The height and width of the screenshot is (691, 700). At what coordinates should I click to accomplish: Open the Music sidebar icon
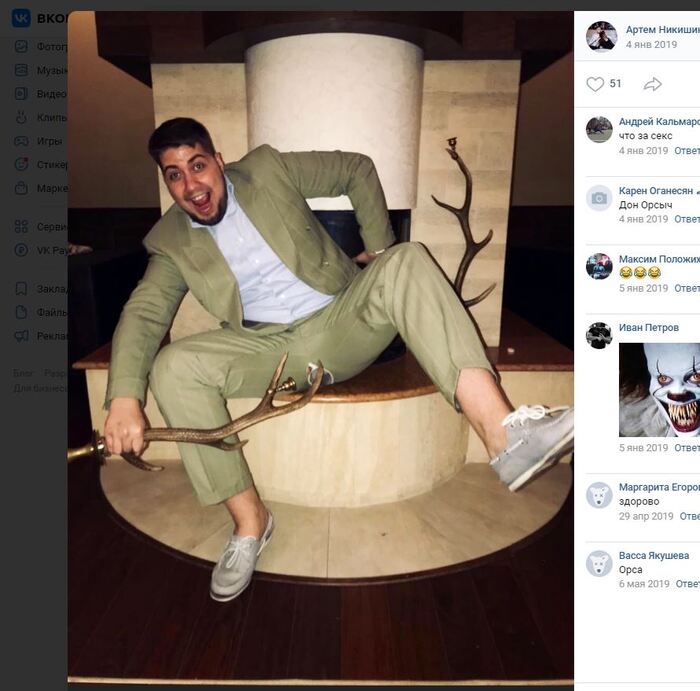[x=21, y=70]
